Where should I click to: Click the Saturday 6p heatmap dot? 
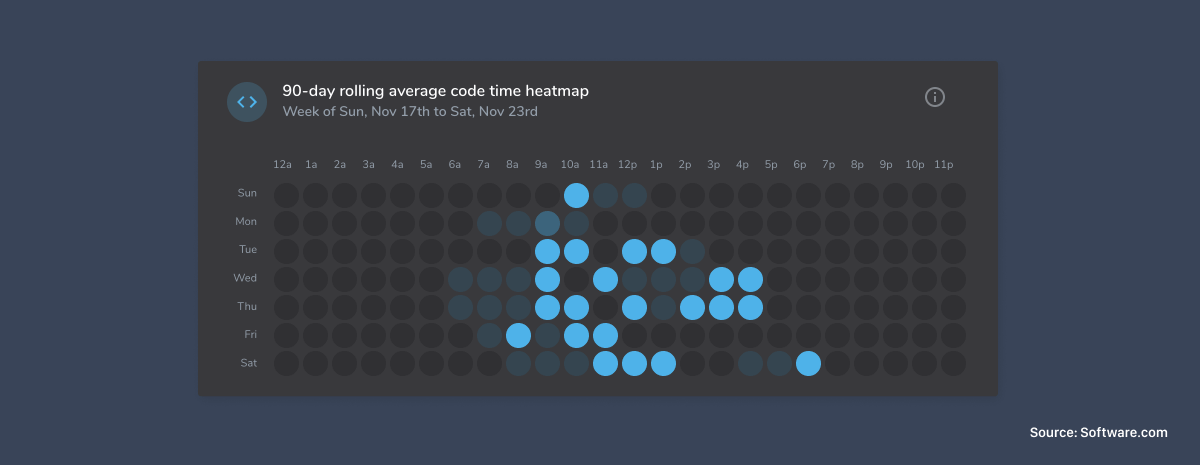[808, 363]
